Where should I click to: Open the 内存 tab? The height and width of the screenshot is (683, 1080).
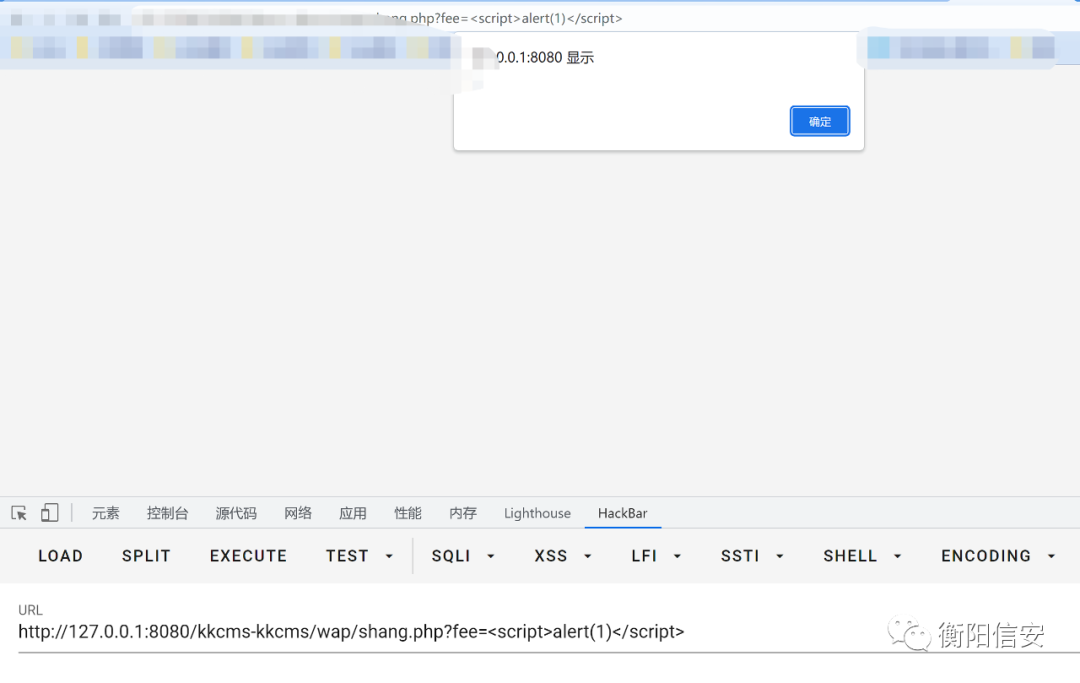463,513
